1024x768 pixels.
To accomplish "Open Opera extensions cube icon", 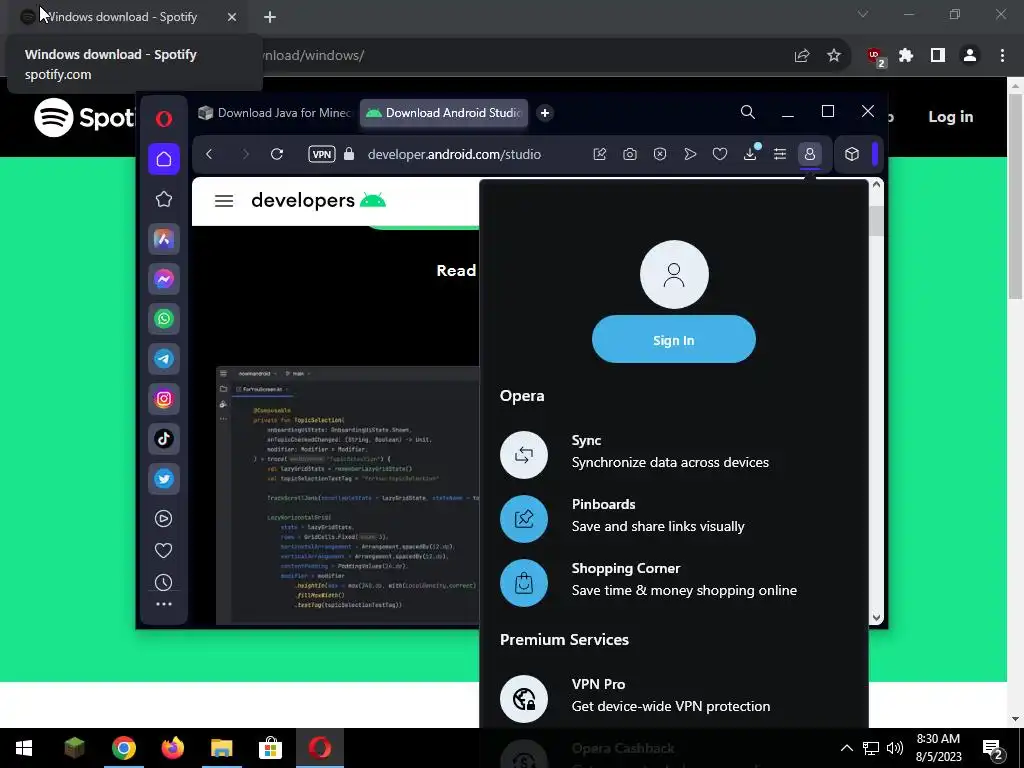I will [852, 154].
